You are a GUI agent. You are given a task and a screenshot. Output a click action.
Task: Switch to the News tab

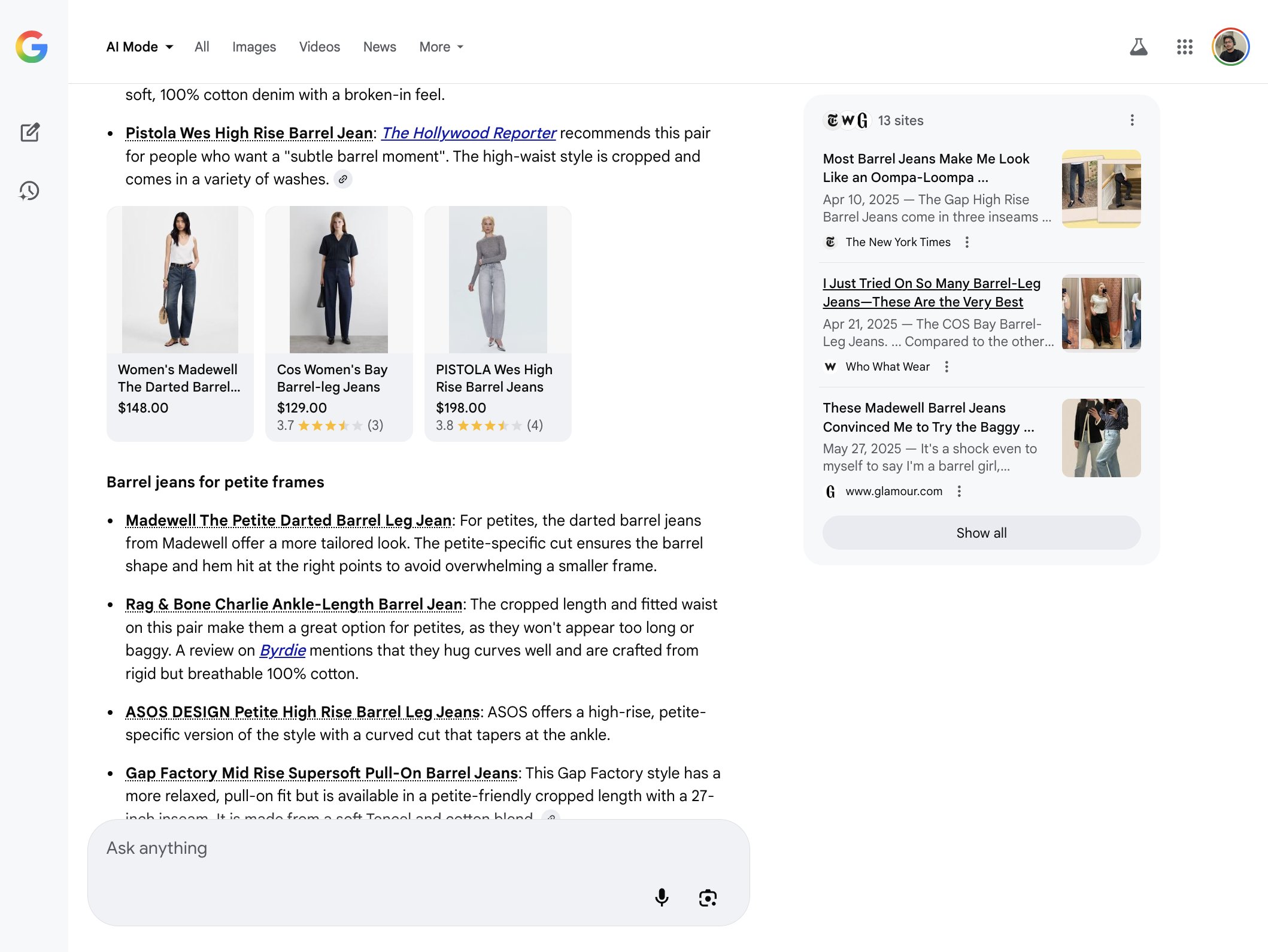coord(380,47)
